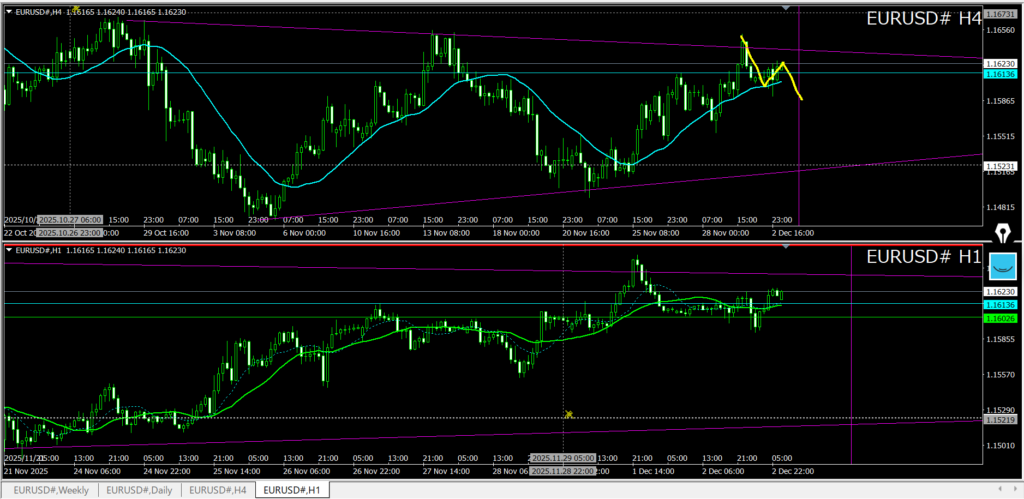Click the pen nib icon
Image resolution: width=1024 pixels, height=499 pixels.
pos(1002,234)
